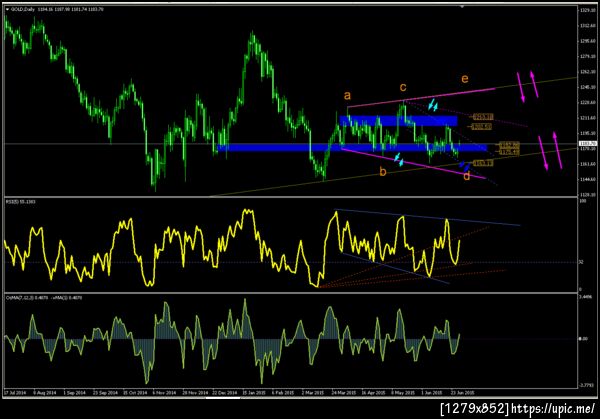600x419 pixels.
Task: Select the topmost yellow price tag below label e
Action: pyautogui.click(x=483, y=116)
